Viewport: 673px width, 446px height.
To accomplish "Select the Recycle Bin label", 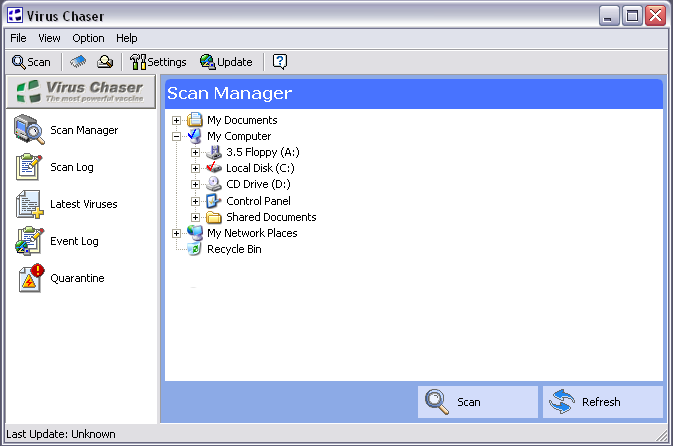I will (x=234, y=249).
